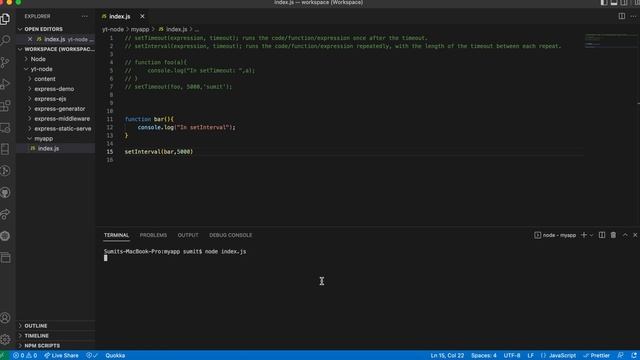Viewport: 640px width, 360px height.
Task: Open the Explorer view in activity bar
Action: click(x=5, y=19)
